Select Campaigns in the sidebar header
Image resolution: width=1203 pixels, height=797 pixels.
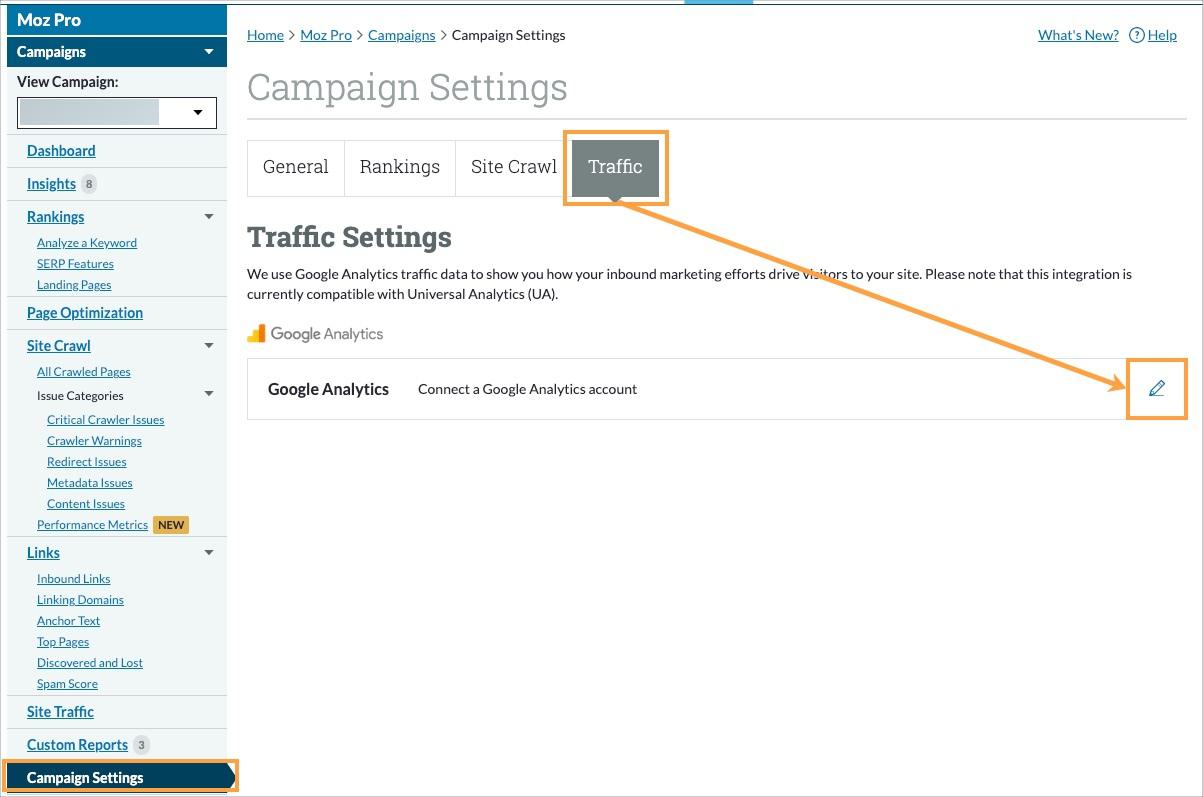point(51,51)
